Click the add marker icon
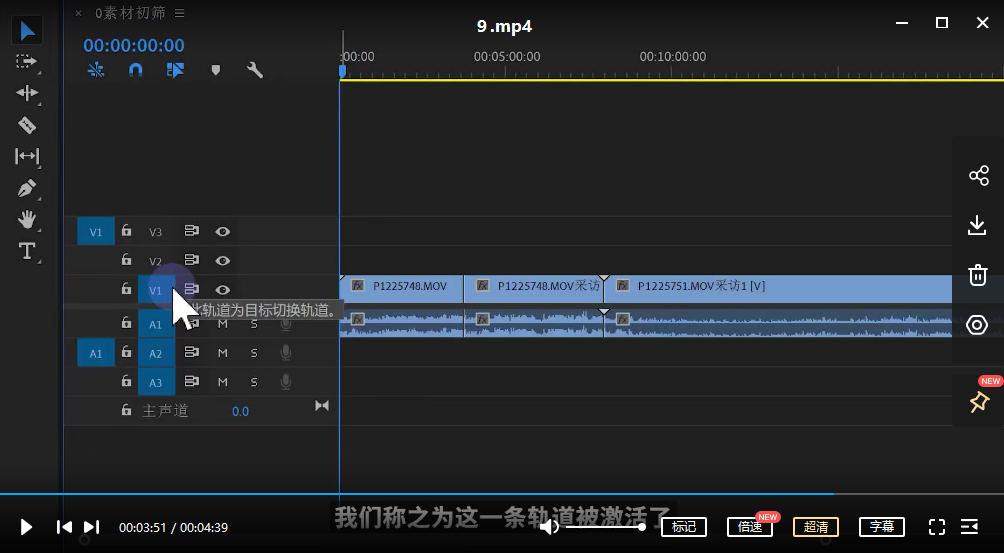Viewport: 1004px width, 553px height. click(215, 70)
